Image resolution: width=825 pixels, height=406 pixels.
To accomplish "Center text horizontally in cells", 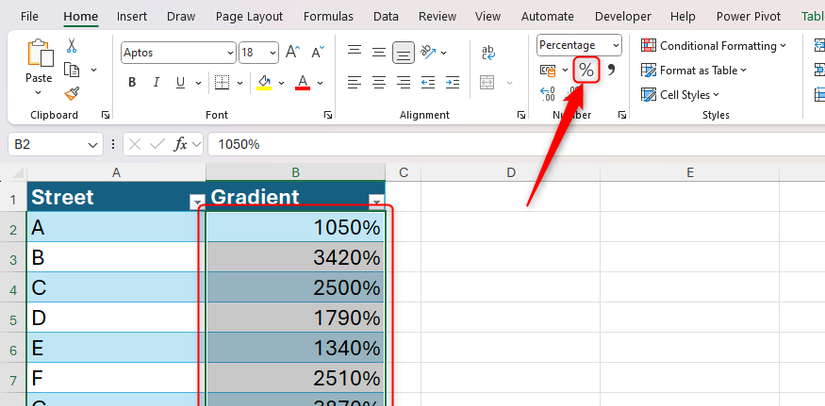I will click(379, 83).
